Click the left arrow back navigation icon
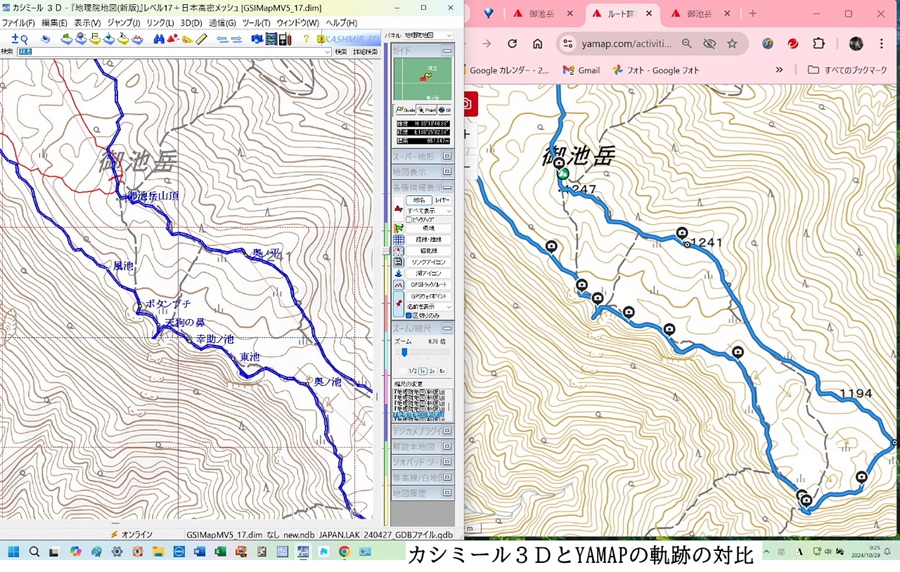This screenshot has width=900, height=572. (x=222, y=40)
